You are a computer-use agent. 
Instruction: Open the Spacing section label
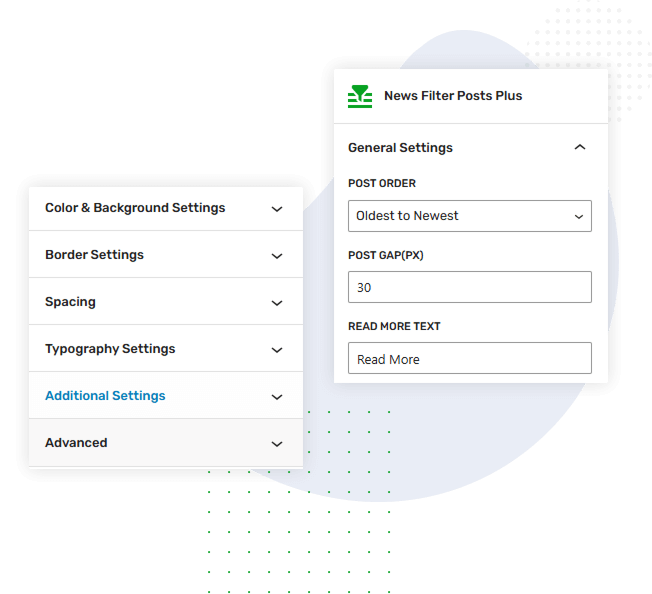tap(70, 302)
